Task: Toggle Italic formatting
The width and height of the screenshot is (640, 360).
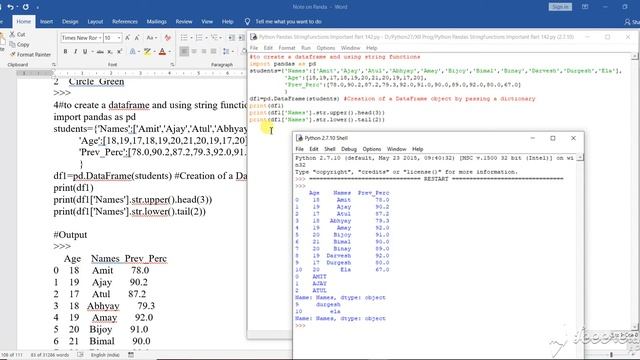Action: (75, 51)
